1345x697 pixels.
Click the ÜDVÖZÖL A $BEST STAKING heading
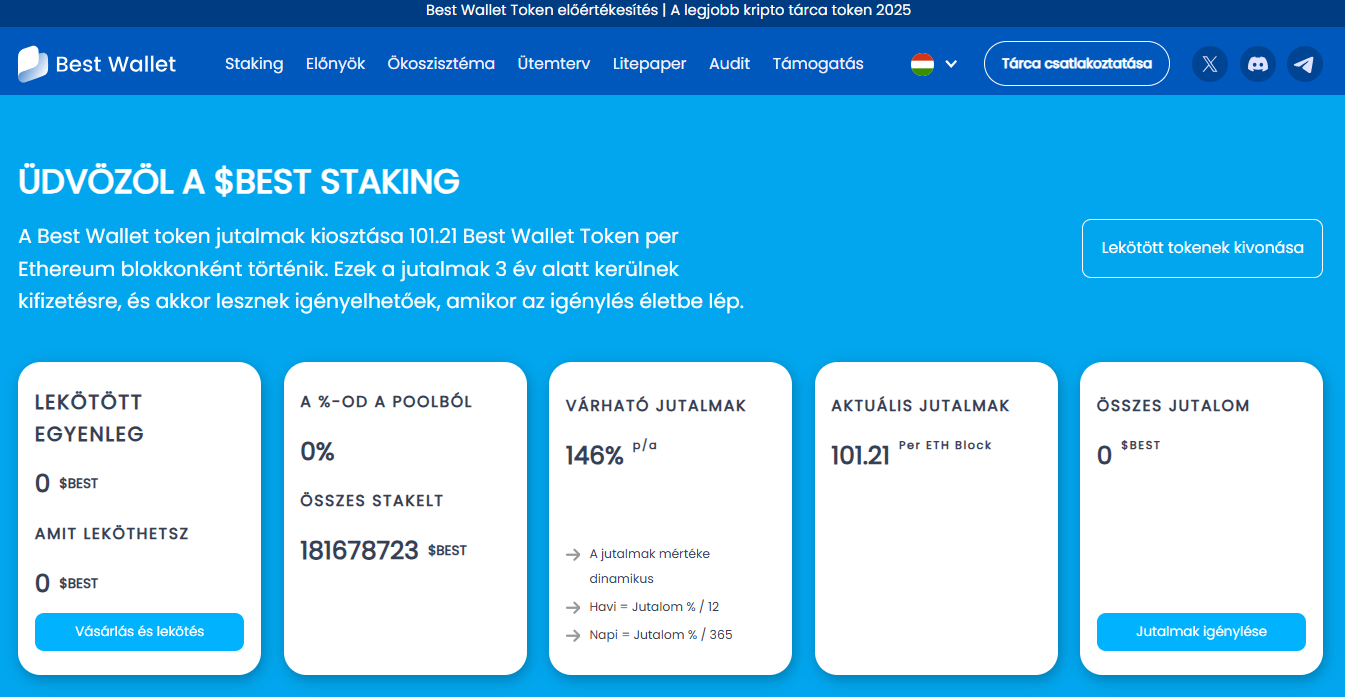pos(239,183)
